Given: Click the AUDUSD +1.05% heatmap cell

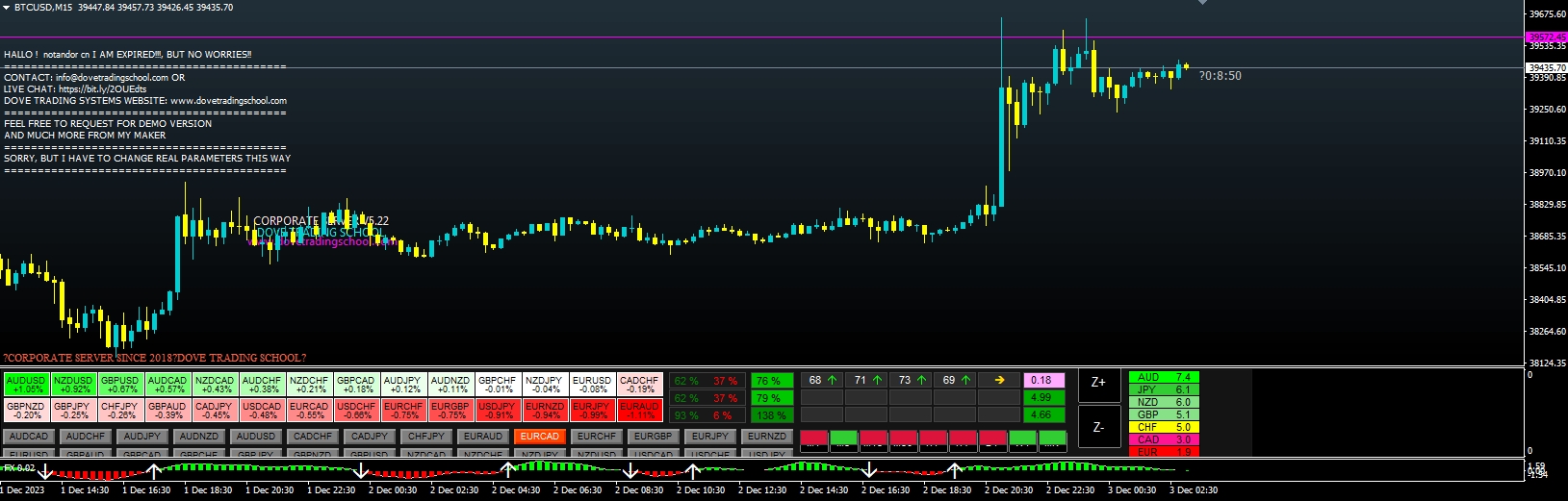Looking at the screenshot, I should click(28, 385).
